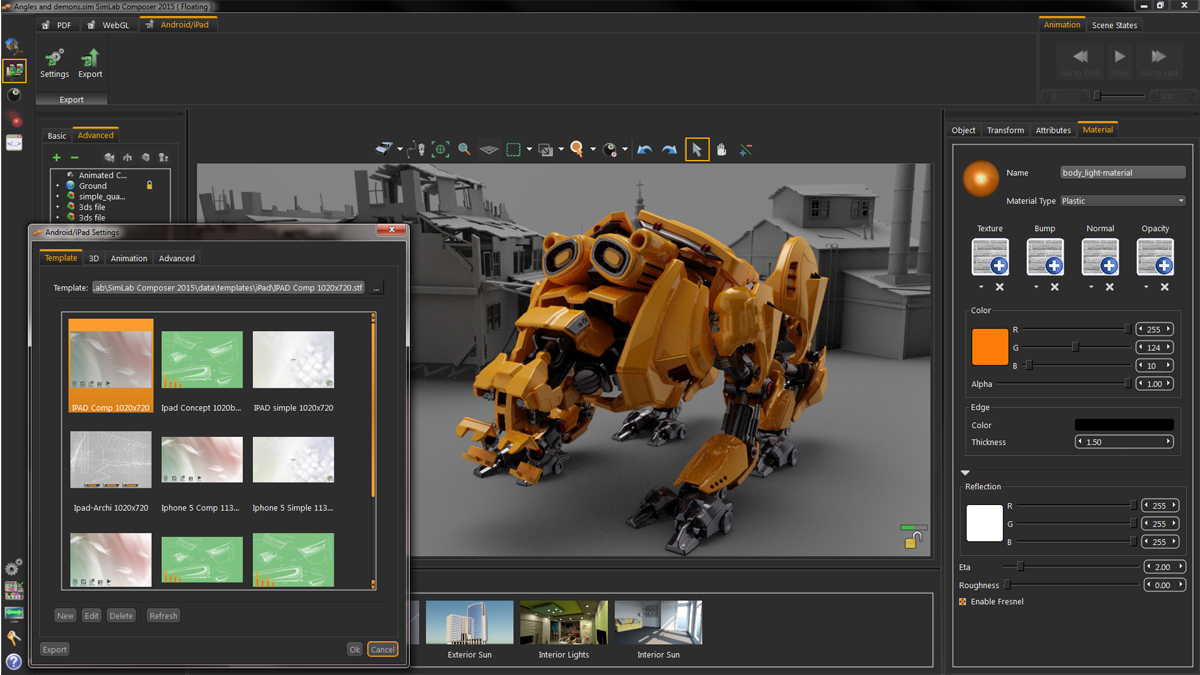Collapse the Reflection section triangle
Viewport: 1200px width, 675px height.
965,473
